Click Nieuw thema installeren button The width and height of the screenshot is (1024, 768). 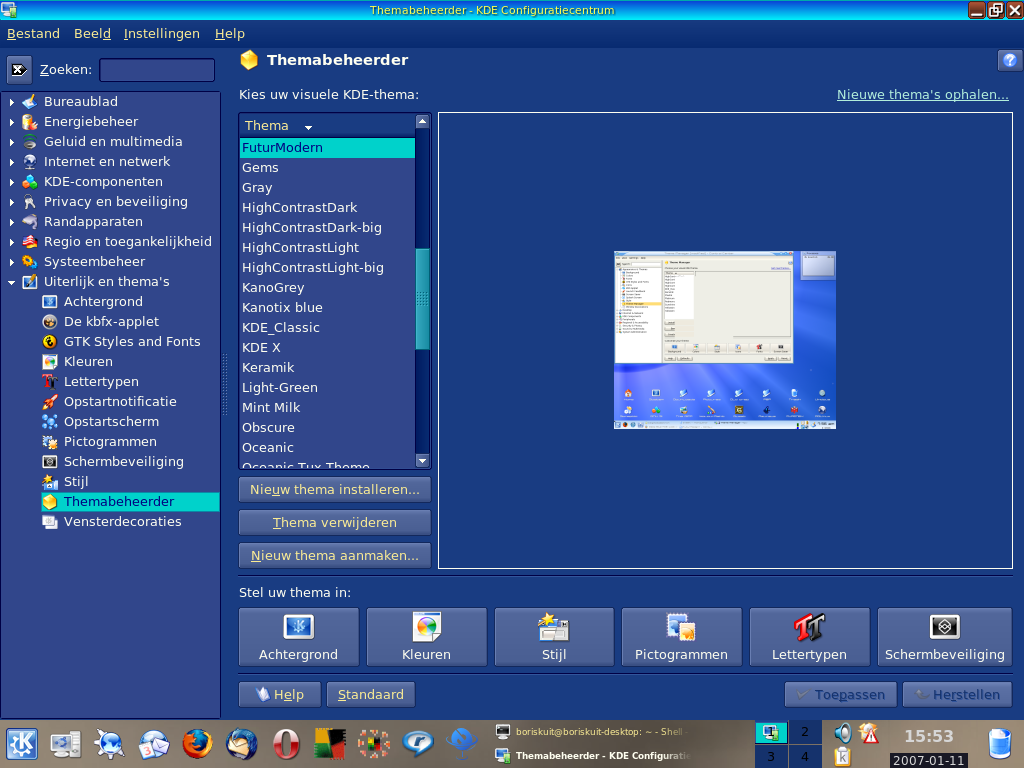pos(334,490)
